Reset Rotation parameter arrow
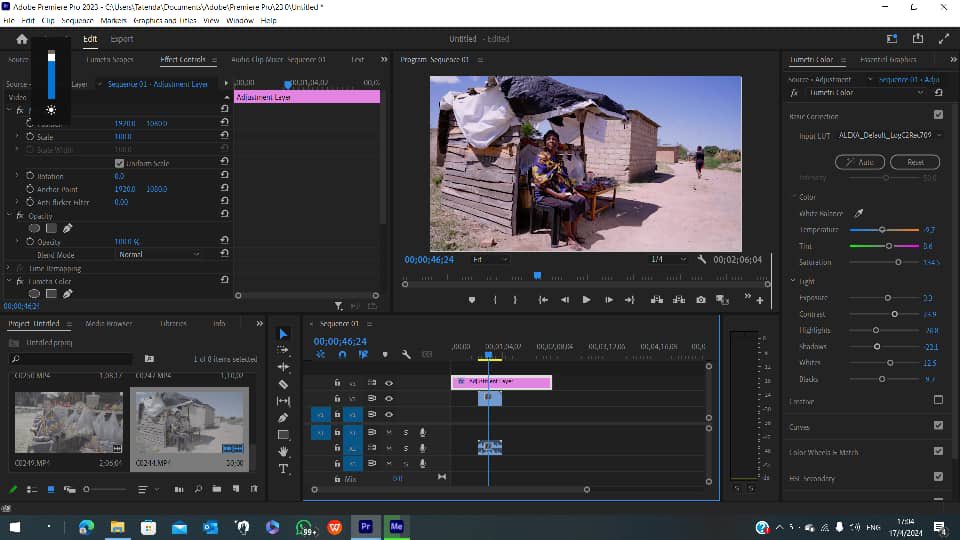The width and height of the screenshot is (960, 540). (x=225, y=175)
